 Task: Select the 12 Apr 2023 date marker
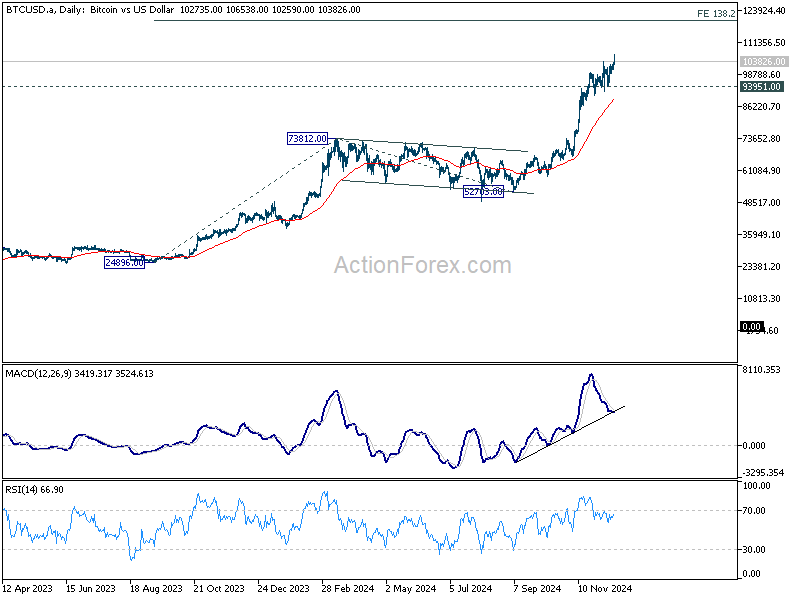tap(27, 588)
